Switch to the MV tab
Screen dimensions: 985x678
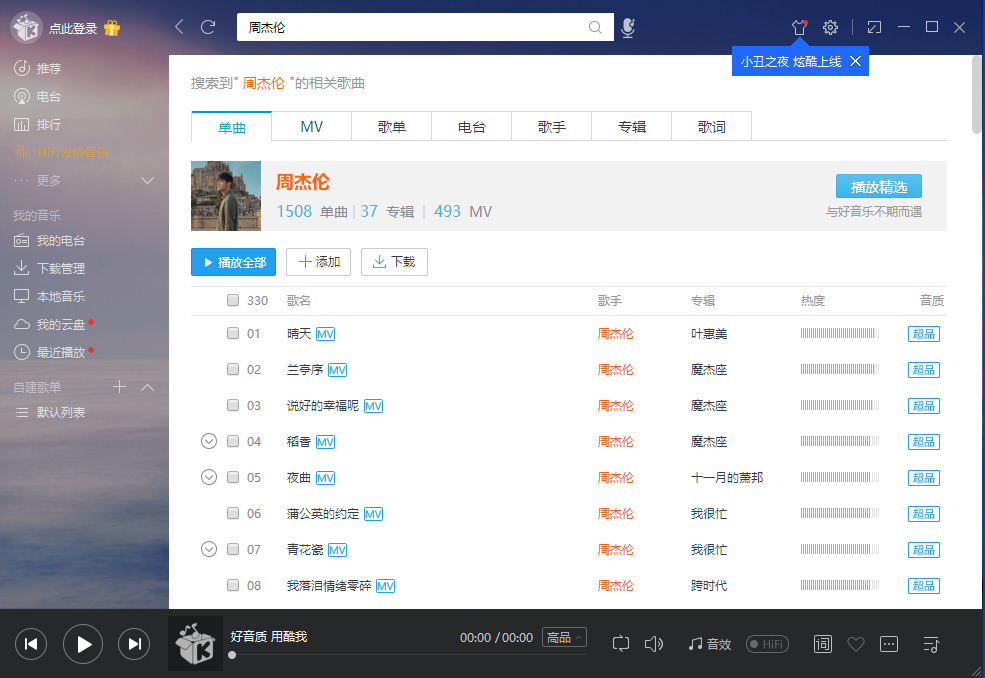click(x=311, y=126)
